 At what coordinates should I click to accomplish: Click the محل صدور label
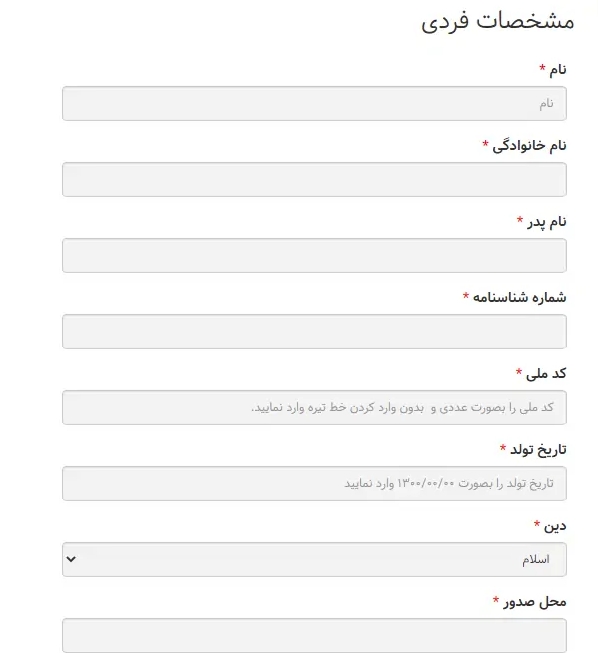point(535,602)
